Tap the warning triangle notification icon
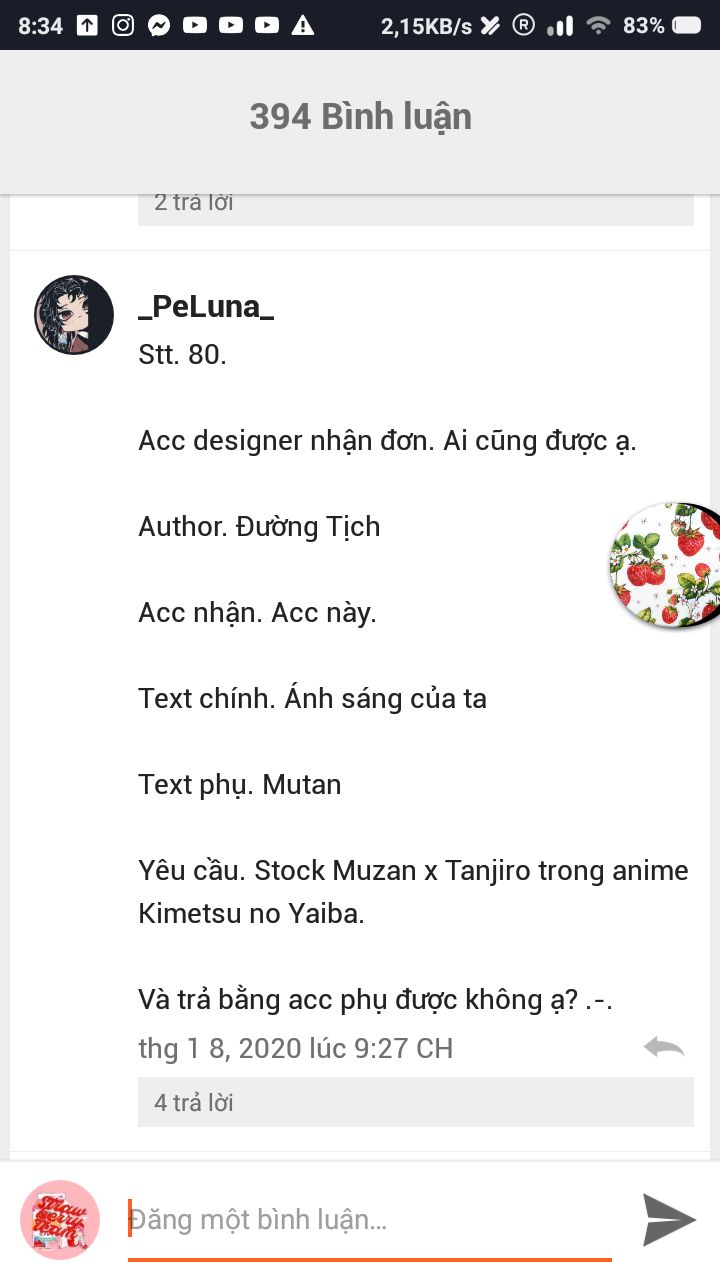Viewport: 720px width, 1280px height. pos(302,25)
